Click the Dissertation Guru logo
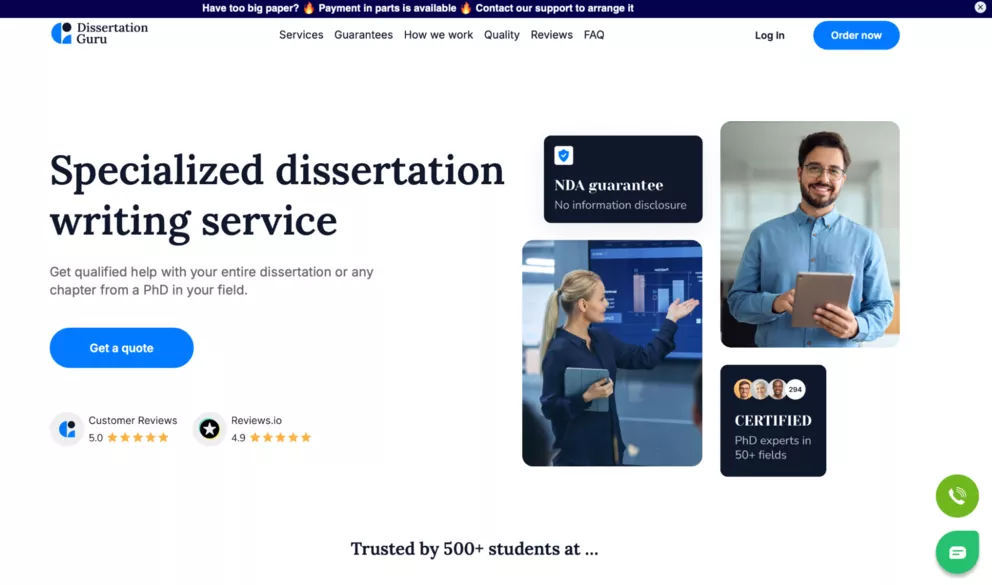Viewport: 992px width, 585px height. pos(99,34)
